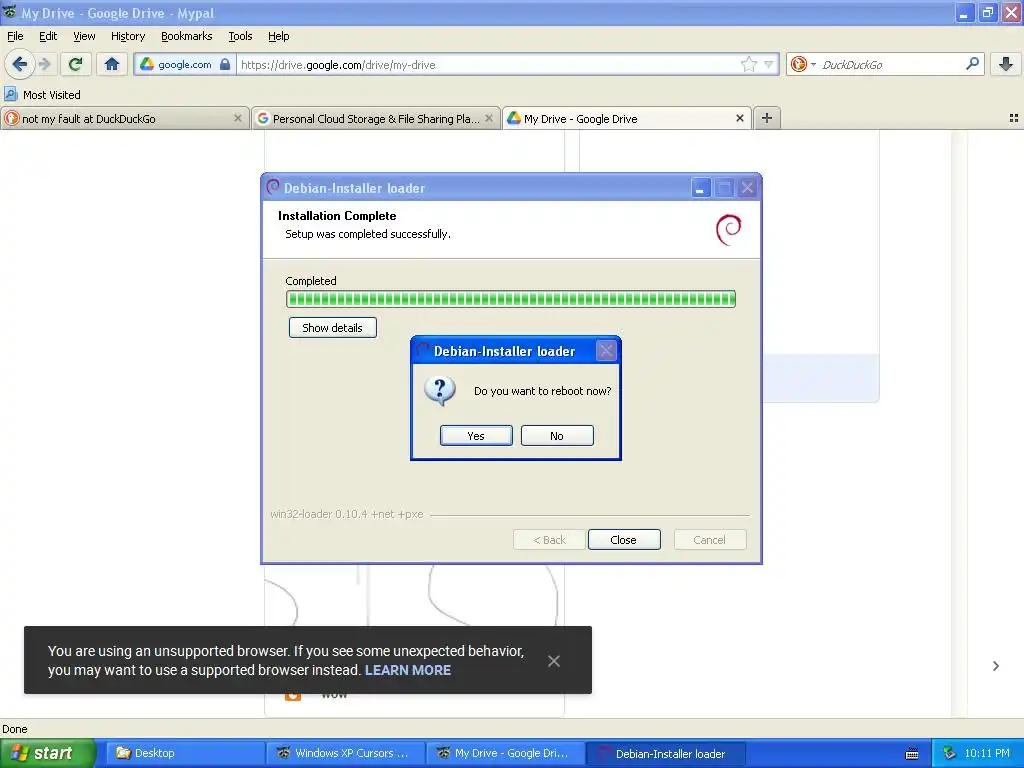1024x768 pixels.
Task: Click the right chevron arrow on Drive page
Action: tap(995, 666)
